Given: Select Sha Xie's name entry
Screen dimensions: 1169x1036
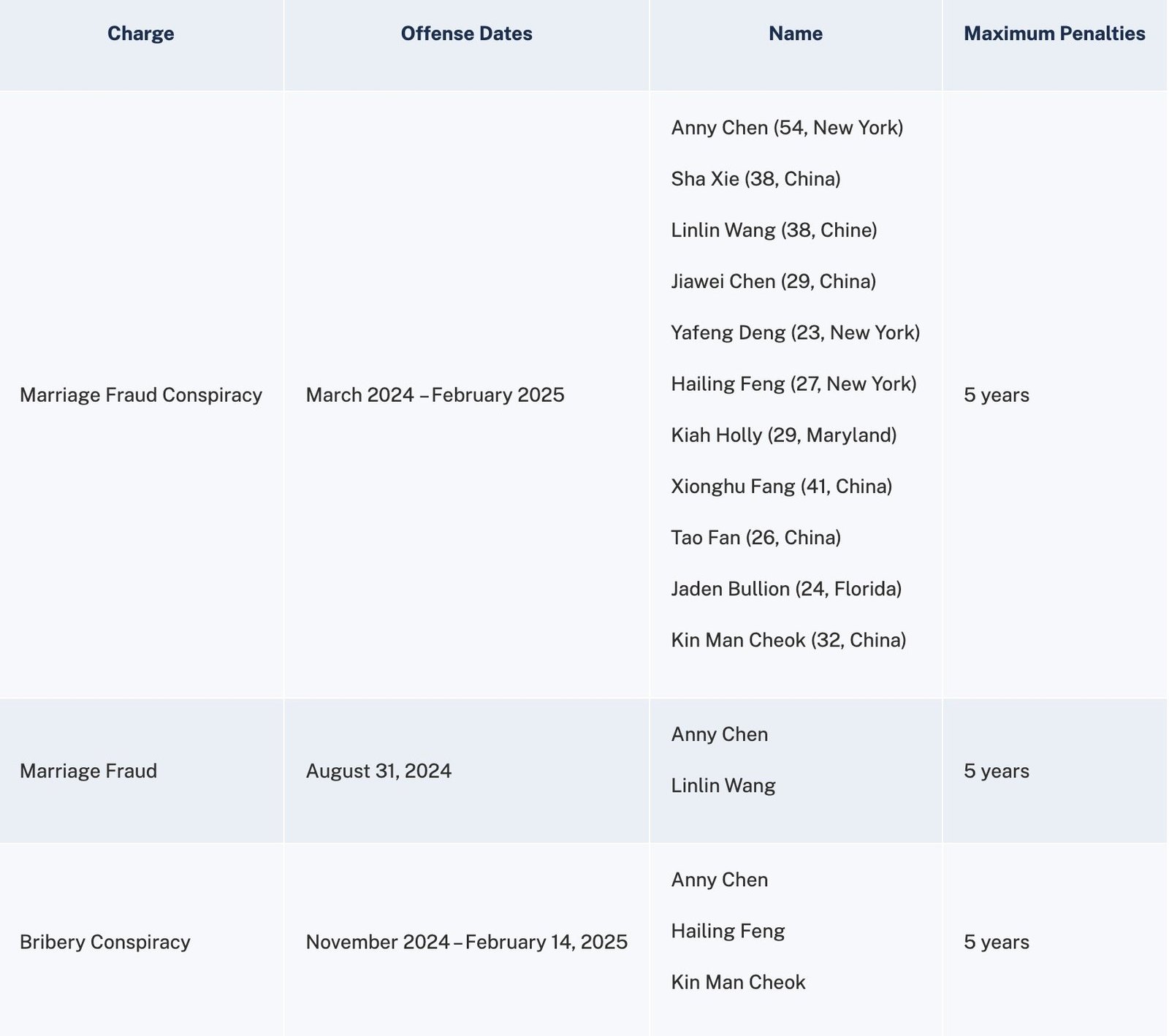Looking at the screenshot, I should (x=757, y=178).
